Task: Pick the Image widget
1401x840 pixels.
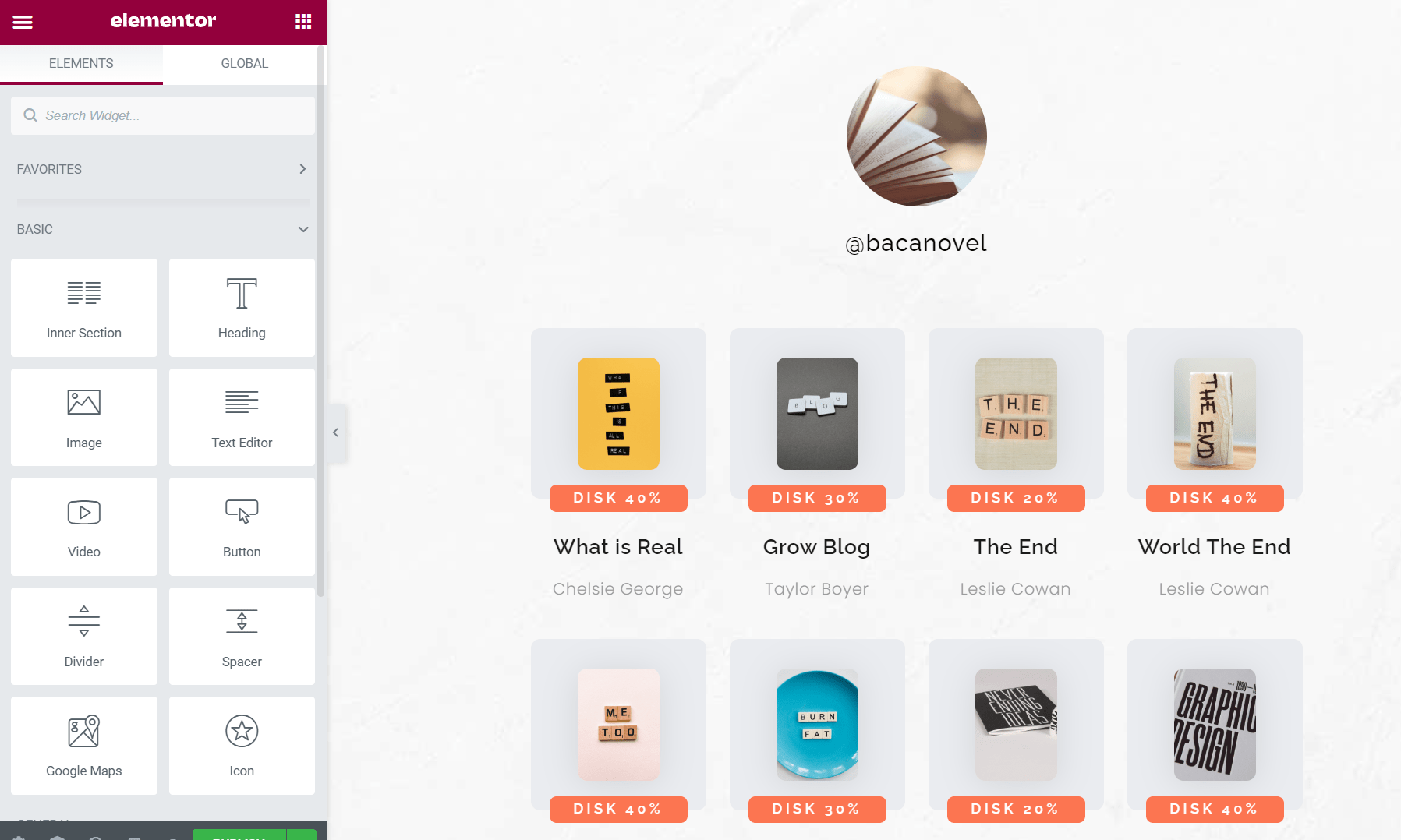Action: click(84, 417)
